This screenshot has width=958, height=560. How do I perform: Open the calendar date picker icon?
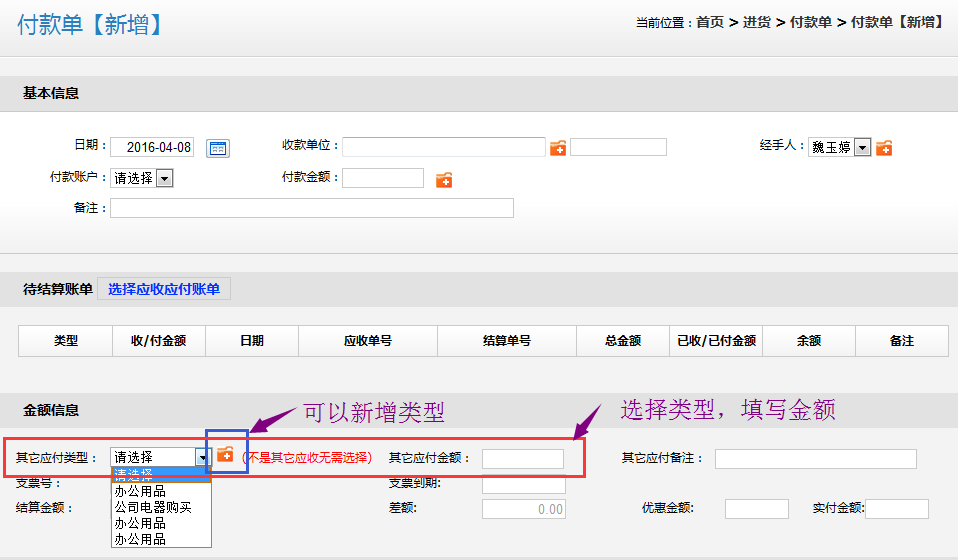(x=217, y=148)
